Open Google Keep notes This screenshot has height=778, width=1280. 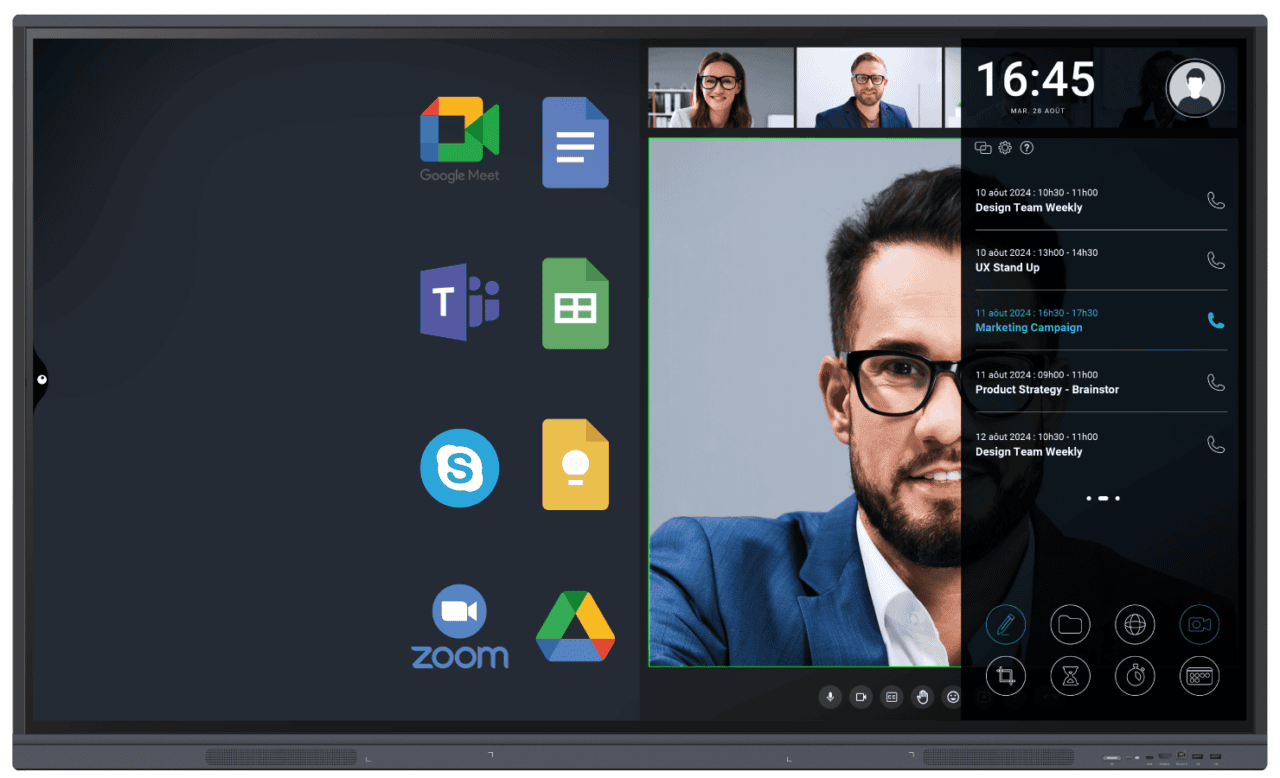[x=575, y=464]
